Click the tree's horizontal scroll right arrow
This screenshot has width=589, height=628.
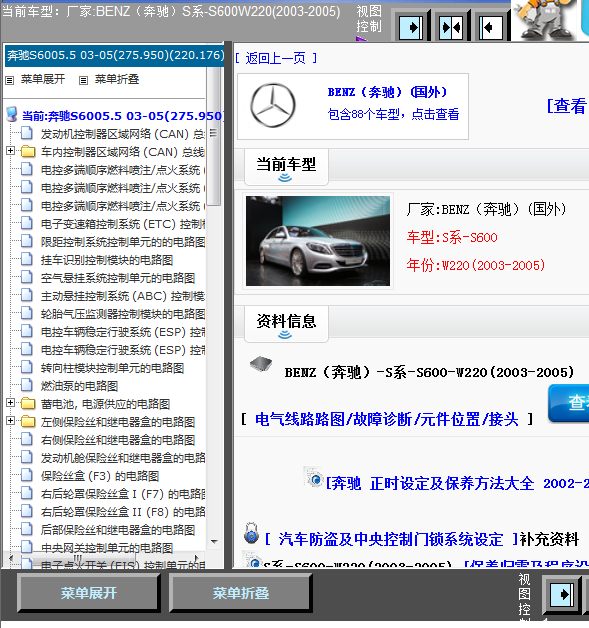[196, 558]
